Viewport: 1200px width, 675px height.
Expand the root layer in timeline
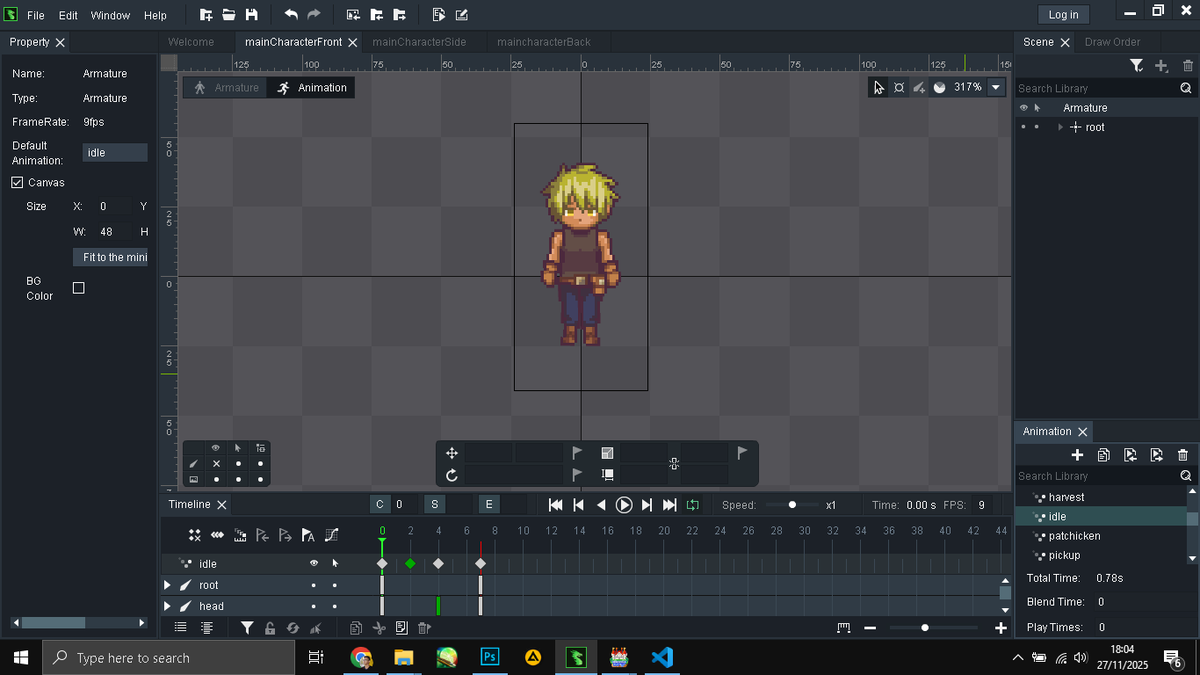pyautogui.click(x=168, y=585)
